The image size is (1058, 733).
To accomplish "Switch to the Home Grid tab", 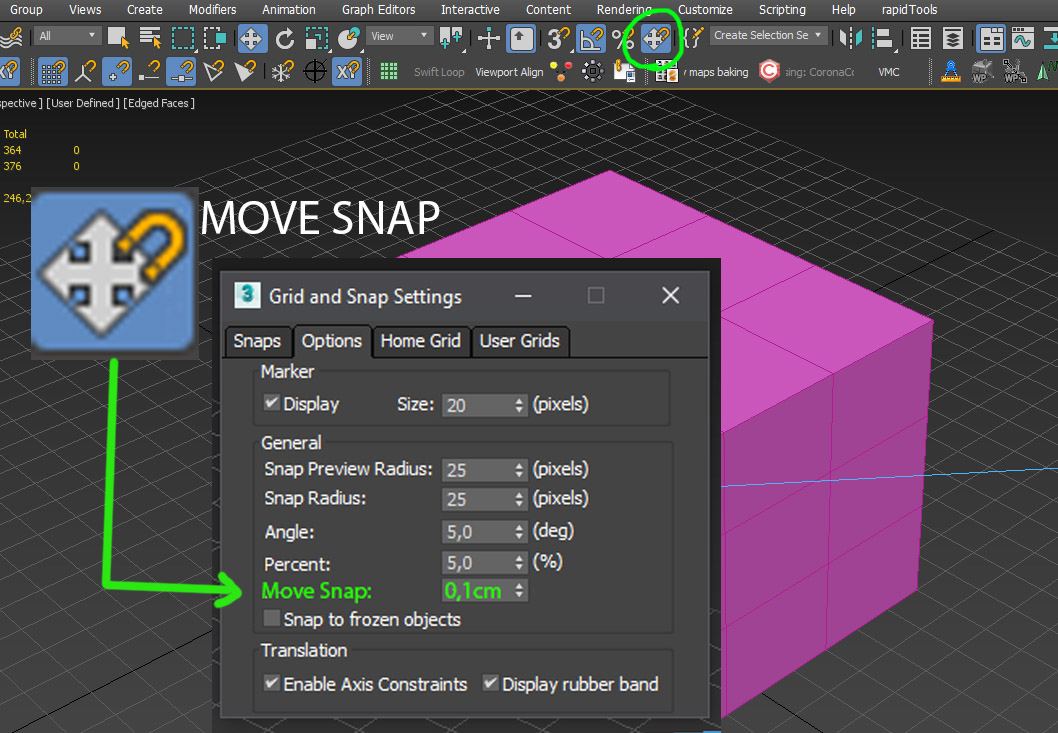I will click(x=421, y=341).
